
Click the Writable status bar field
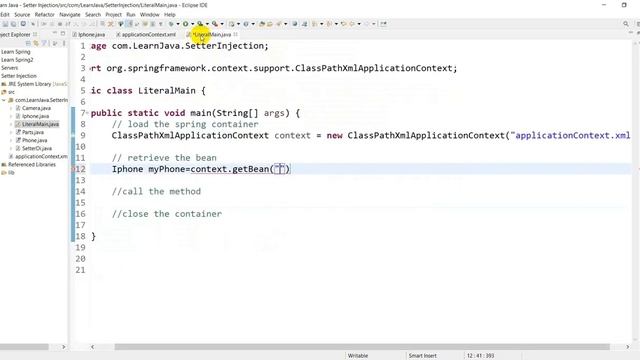pyautogui.click(x=358, y=356)
